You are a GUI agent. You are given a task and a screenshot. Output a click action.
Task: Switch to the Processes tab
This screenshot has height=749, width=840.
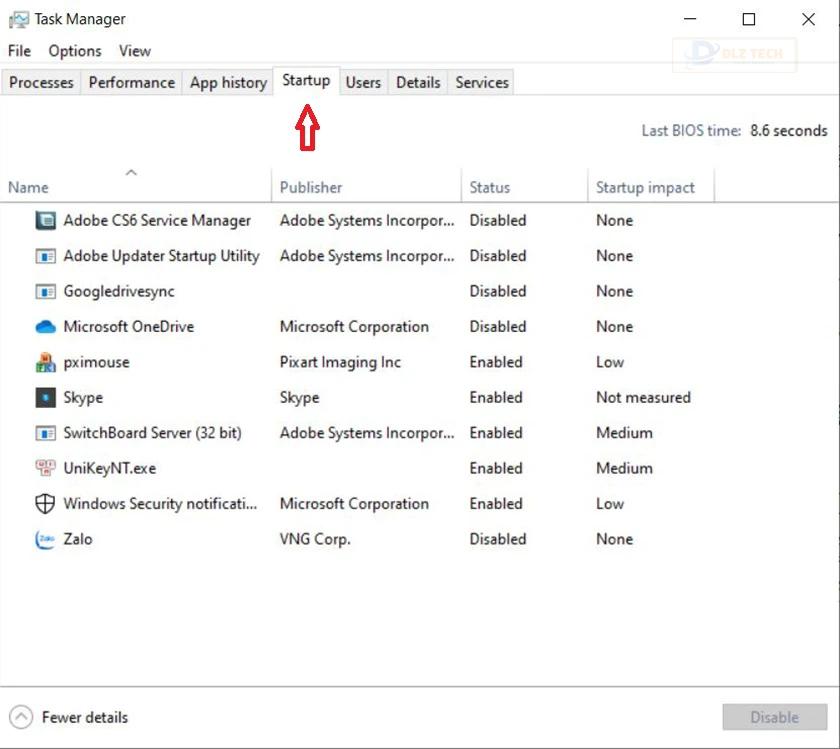(x=41, y=83)
